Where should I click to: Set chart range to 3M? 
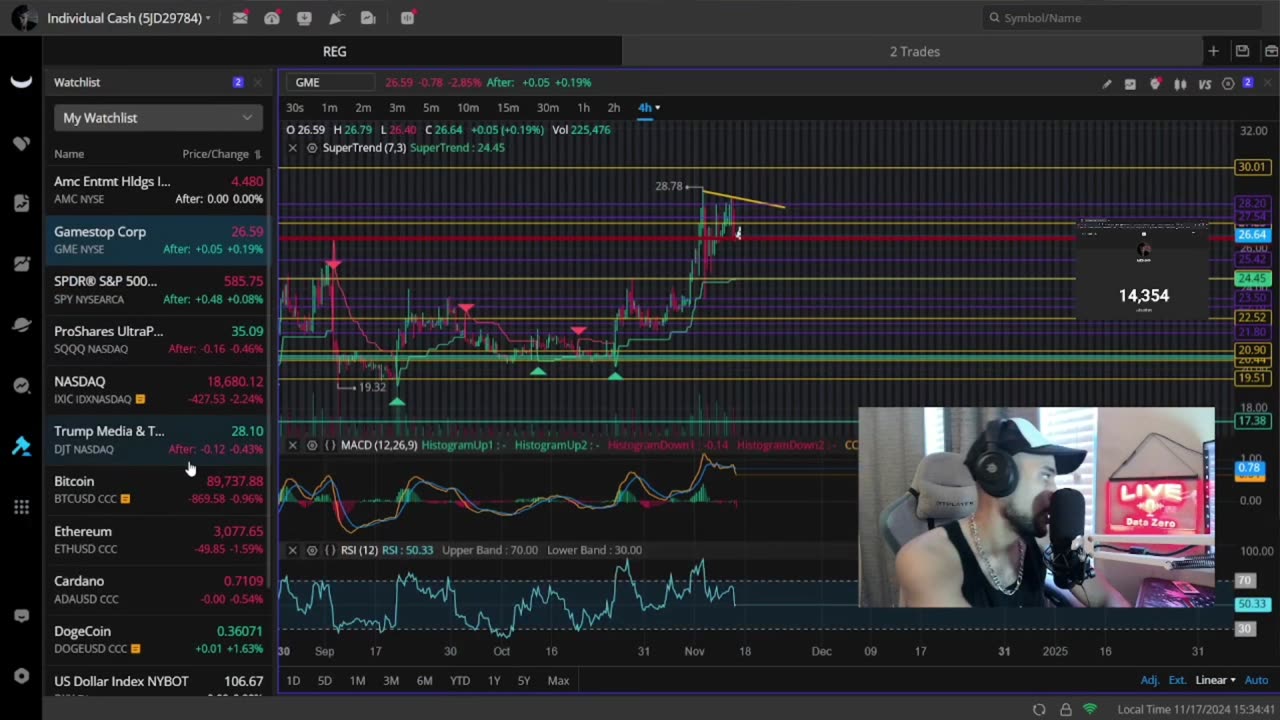(x=391, y=681)
